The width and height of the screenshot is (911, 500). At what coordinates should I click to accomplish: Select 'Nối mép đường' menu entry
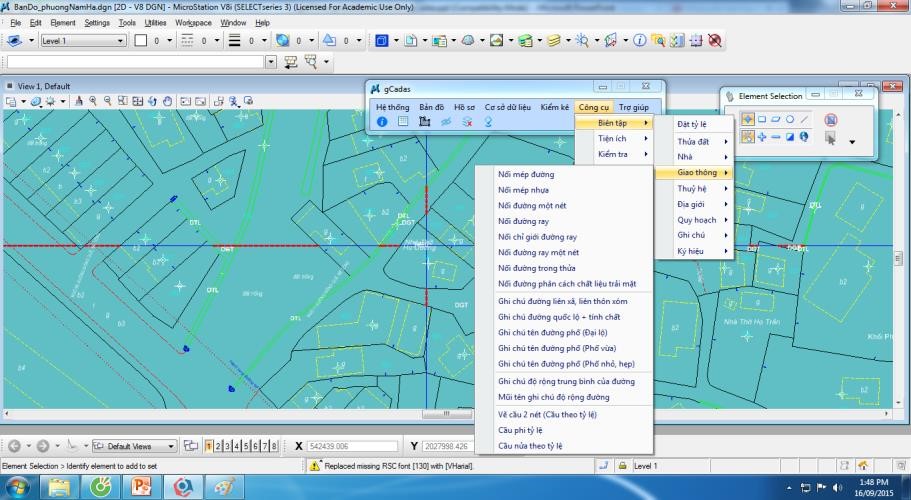[525, 174]
